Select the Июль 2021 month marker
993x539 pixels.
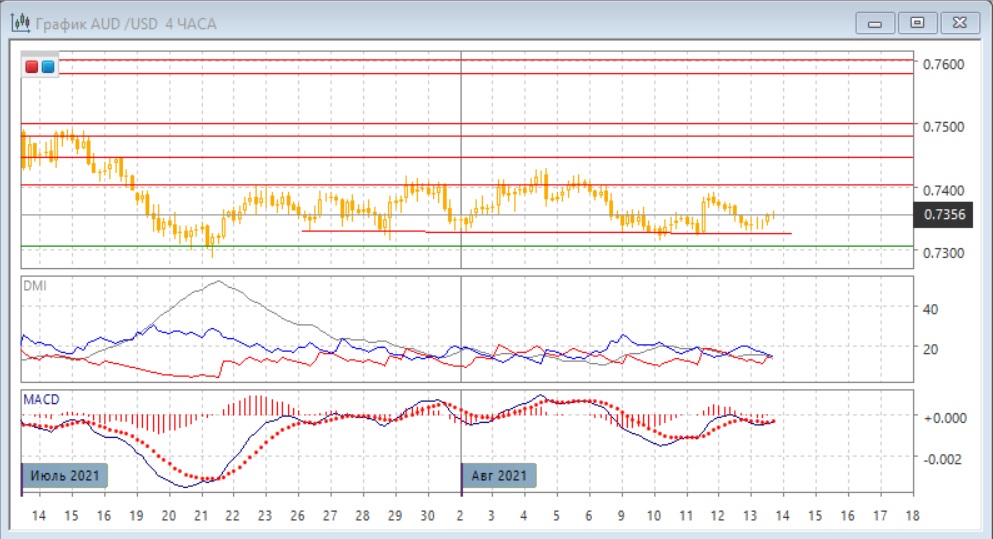click(x=64, y=476)
